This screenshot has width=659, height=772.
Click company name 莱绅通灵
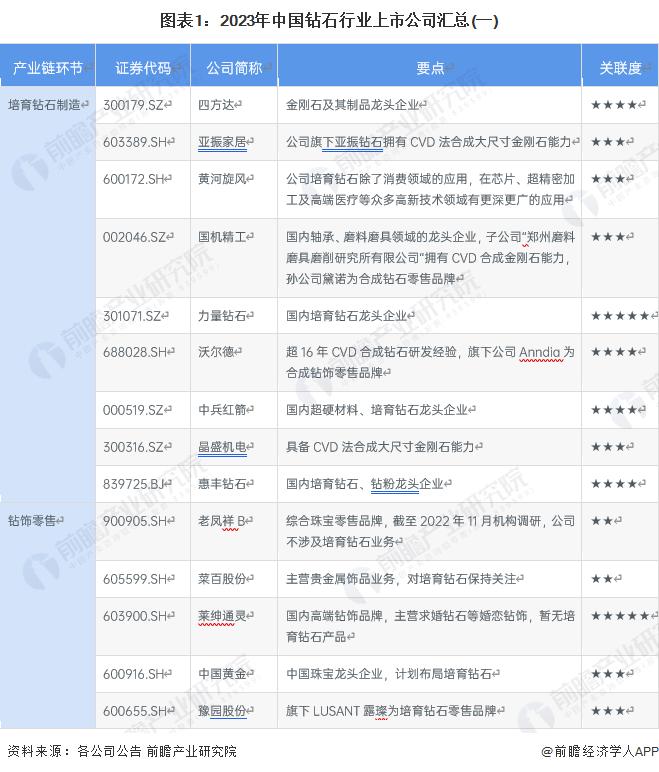[222, 615]
